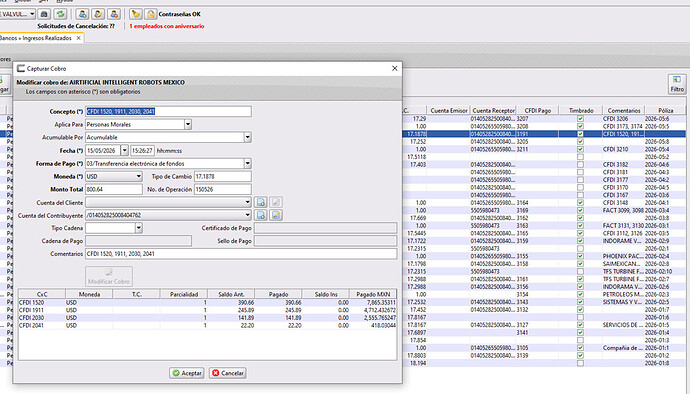Click the Cuenta Receptor column header
Viewport: 690px width, 394px height.
tap(493, 110)
